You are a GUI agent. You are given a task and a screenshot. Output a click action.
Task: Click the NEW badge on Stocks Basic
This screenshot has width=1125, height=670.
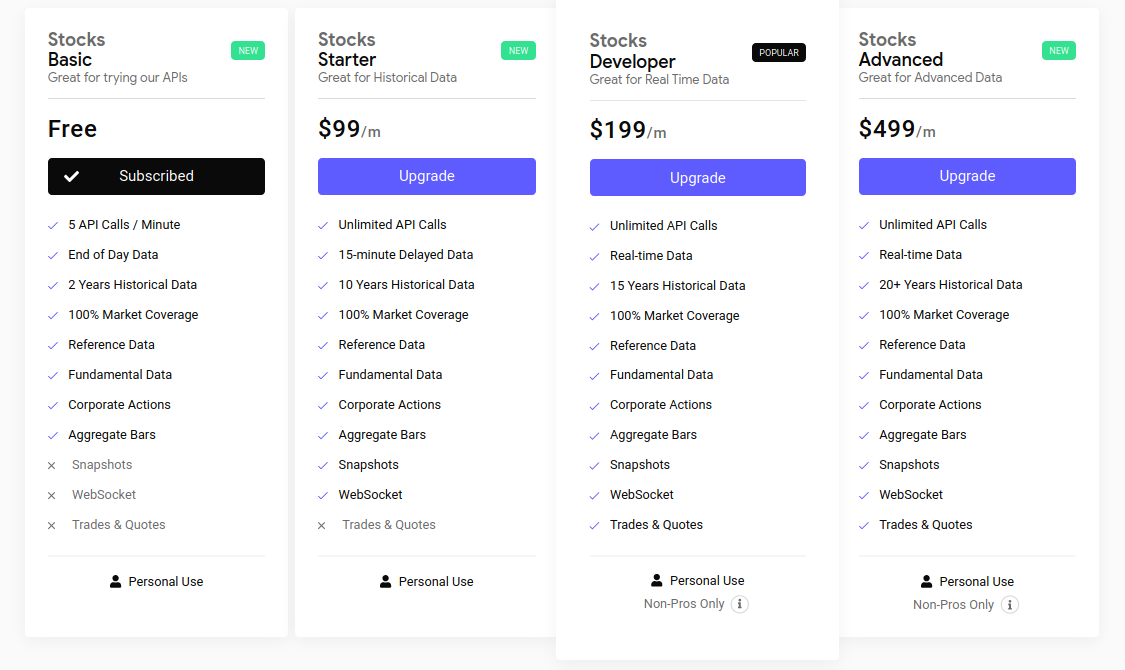click(248, 51)
